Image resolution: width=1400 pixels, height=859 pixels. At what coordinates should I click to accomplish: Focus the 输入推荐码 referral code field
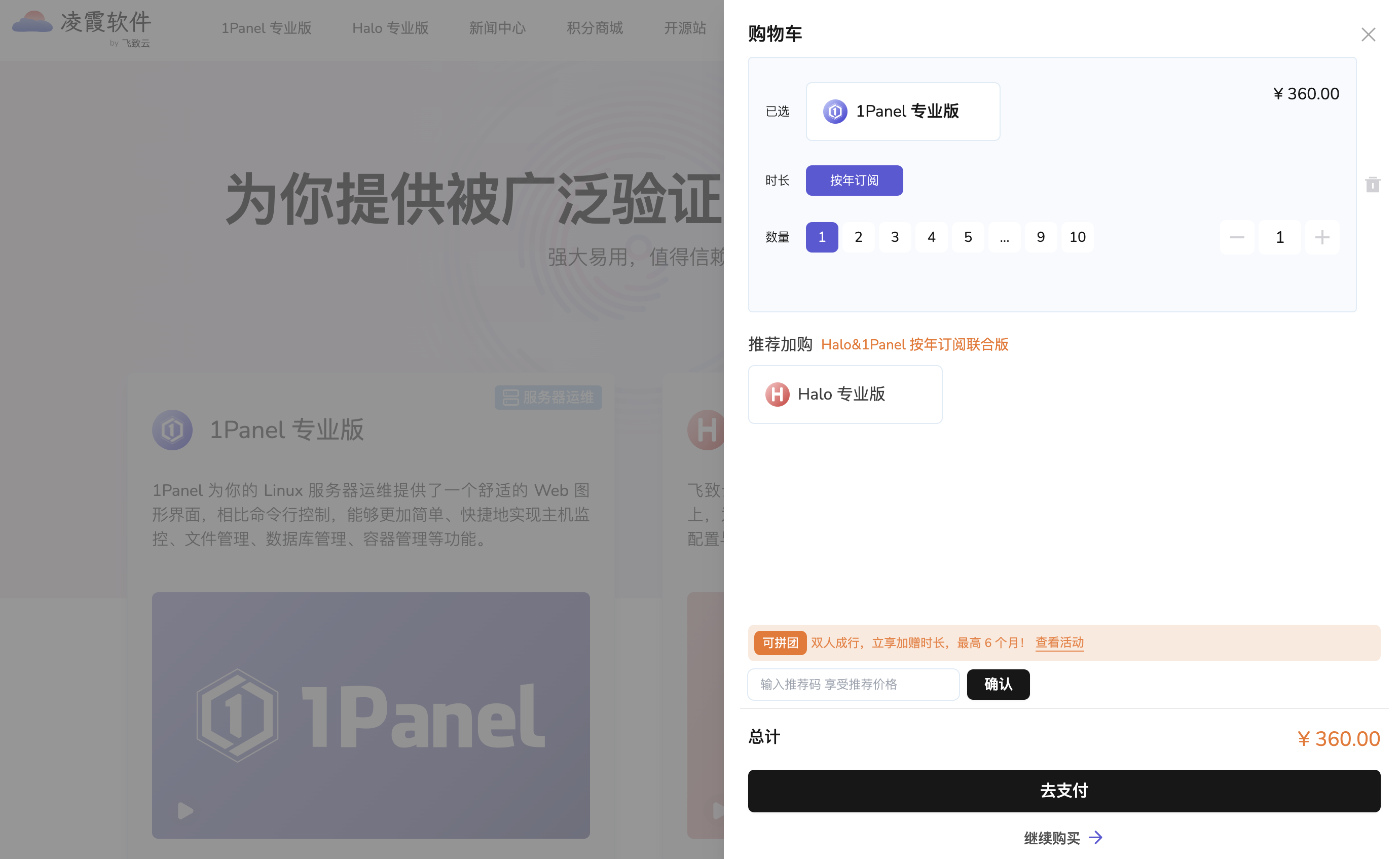(x=853, y=685)
